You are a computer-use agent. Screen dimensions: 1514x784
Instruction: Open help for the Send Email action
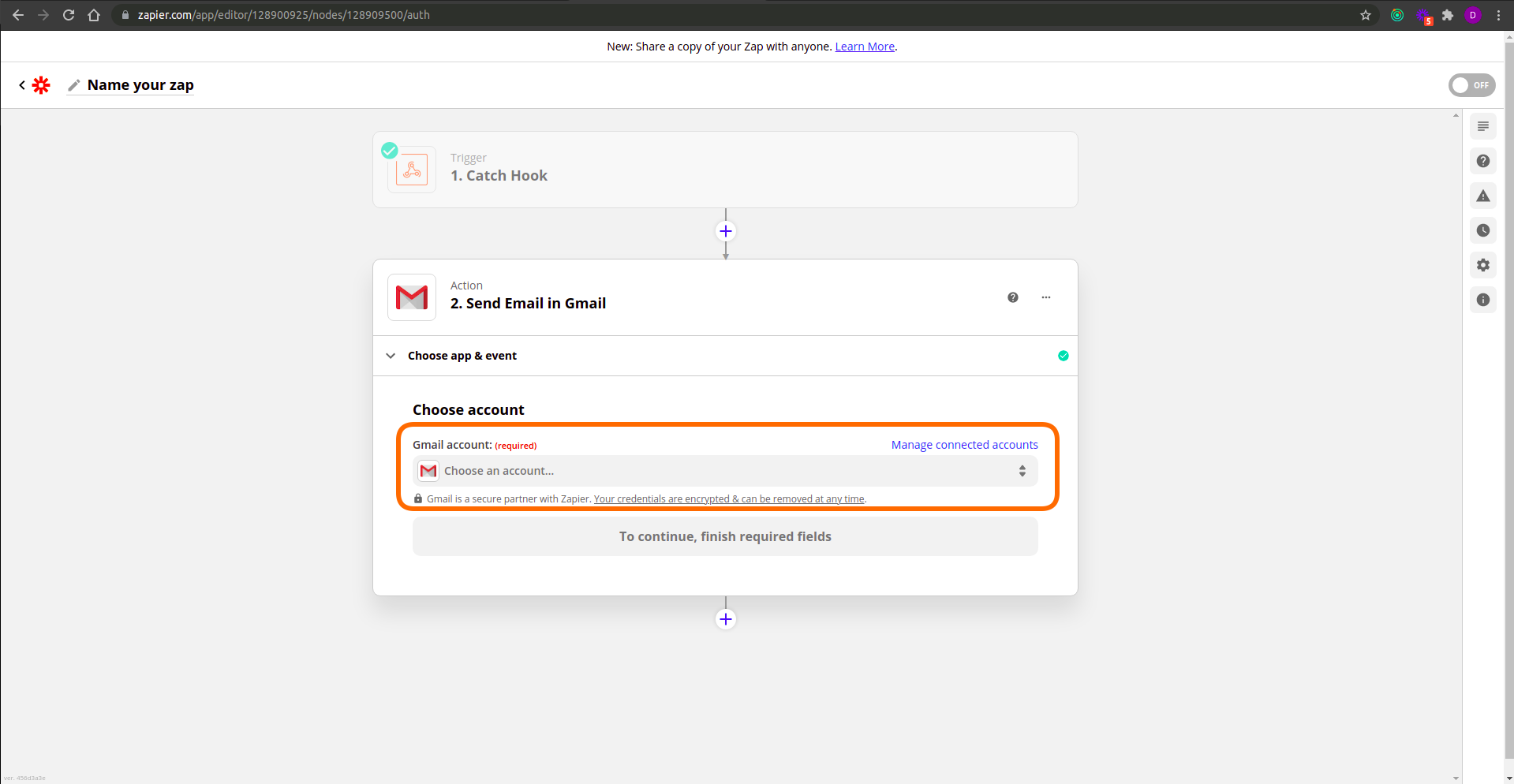tap(1013, 297)
